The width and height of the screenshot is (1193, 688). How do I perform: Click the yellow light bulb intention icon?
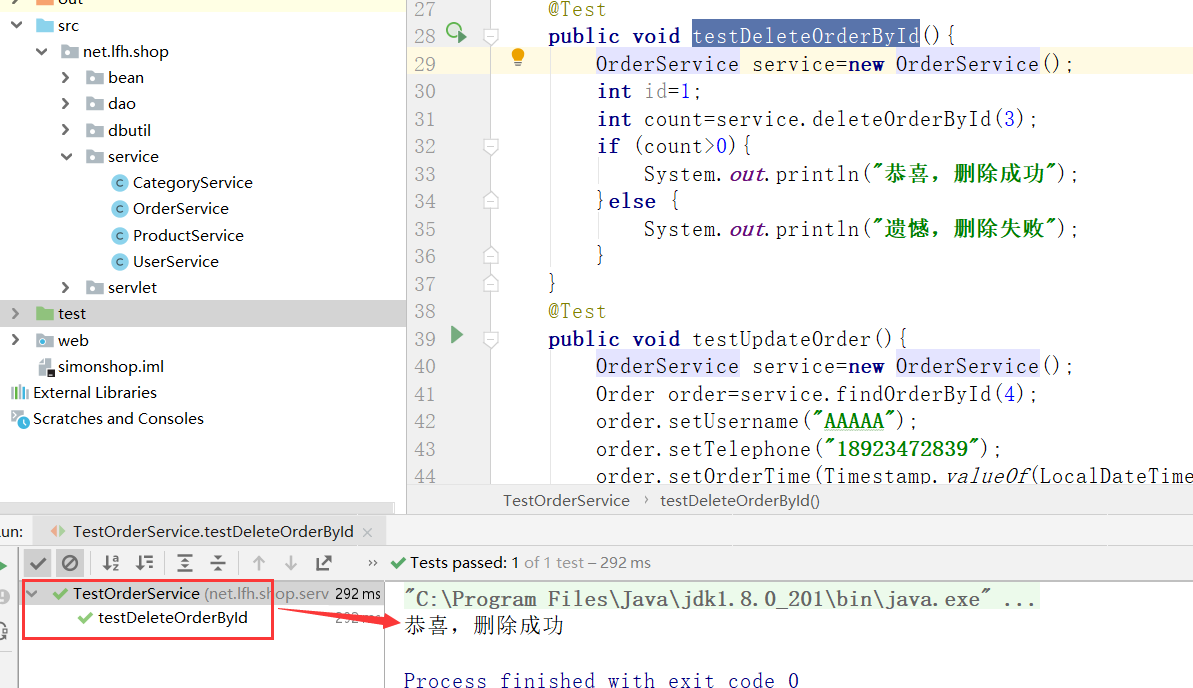pos(518,57)
